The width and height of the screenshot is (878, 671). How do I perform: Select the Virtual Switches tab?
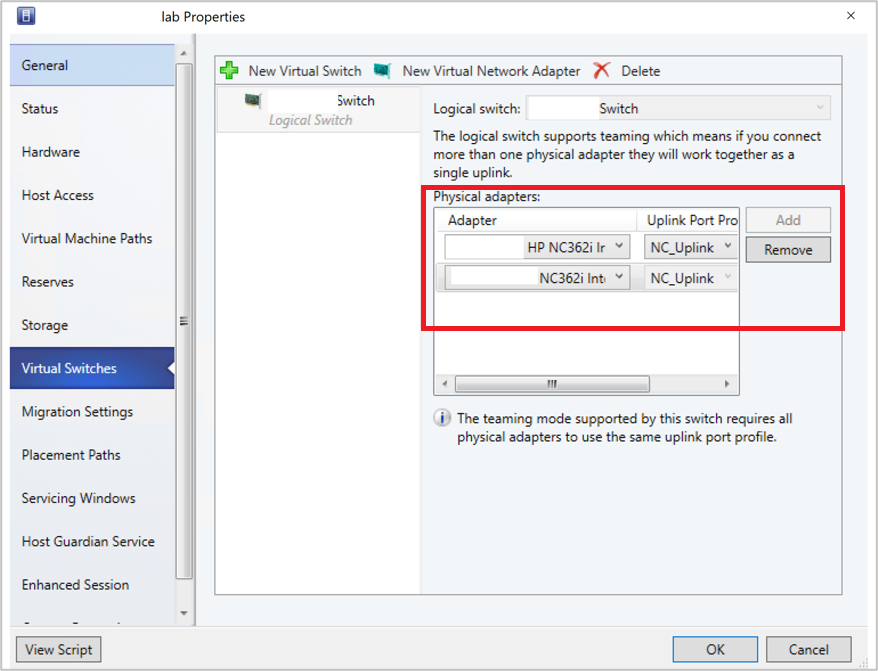click(x=92, y=368)
